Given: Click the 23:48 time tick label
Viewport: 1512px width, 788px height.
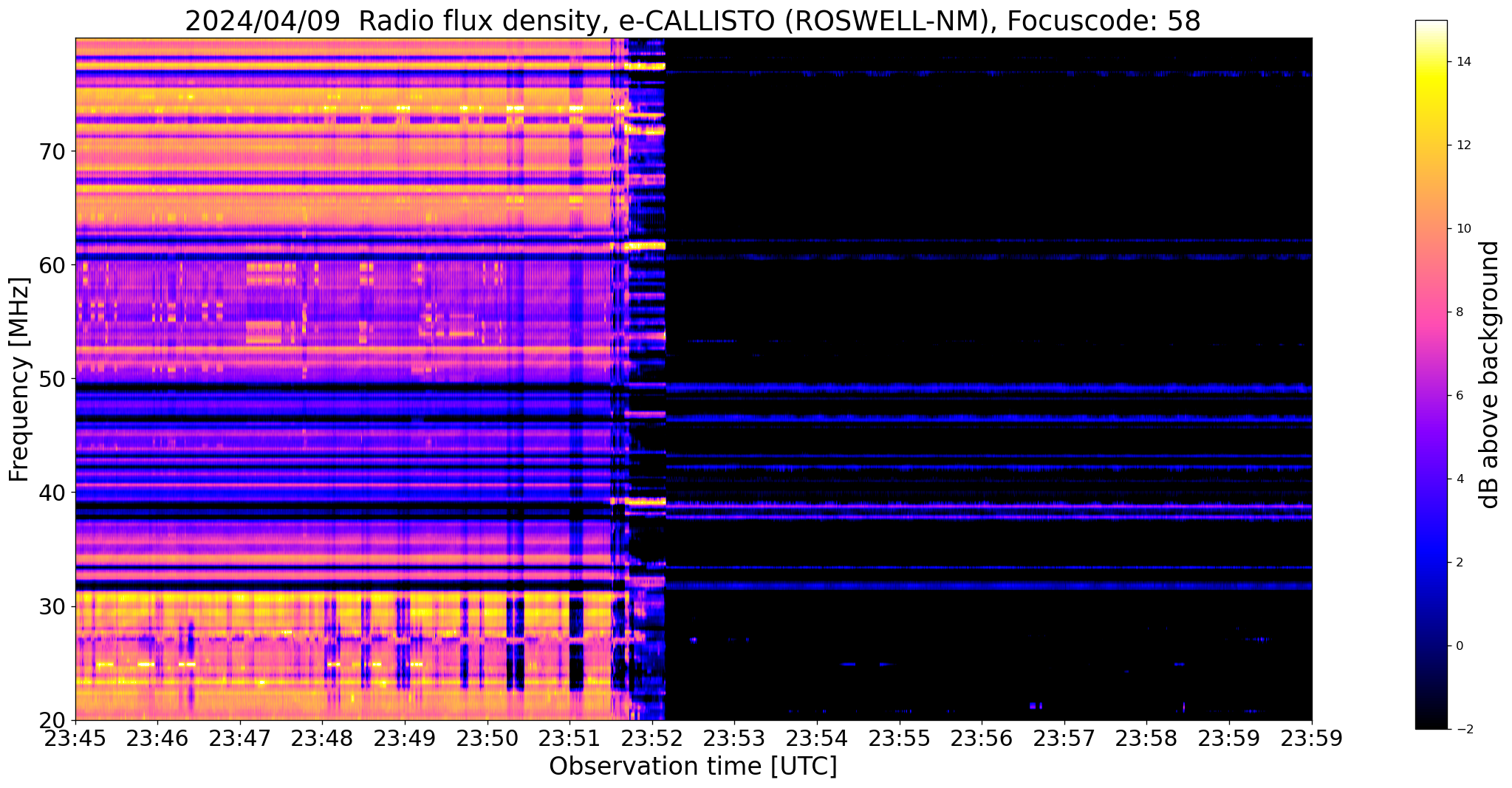Looking at the screenshot, I should [x=322, y=738].
